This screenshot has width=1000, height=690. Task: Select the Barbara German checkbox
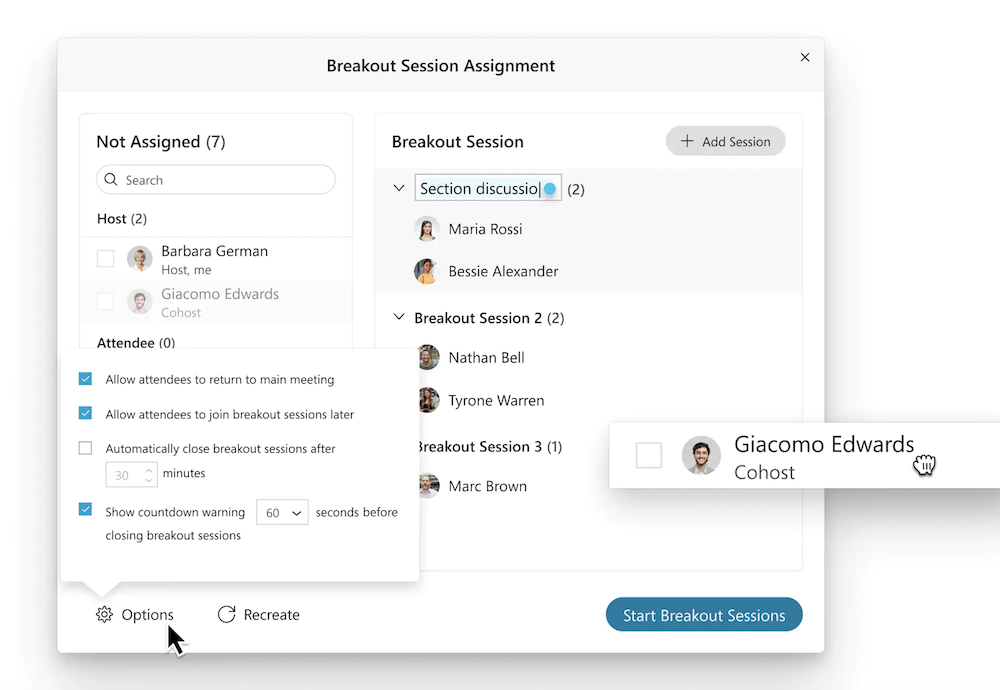(x=105, y=259)
